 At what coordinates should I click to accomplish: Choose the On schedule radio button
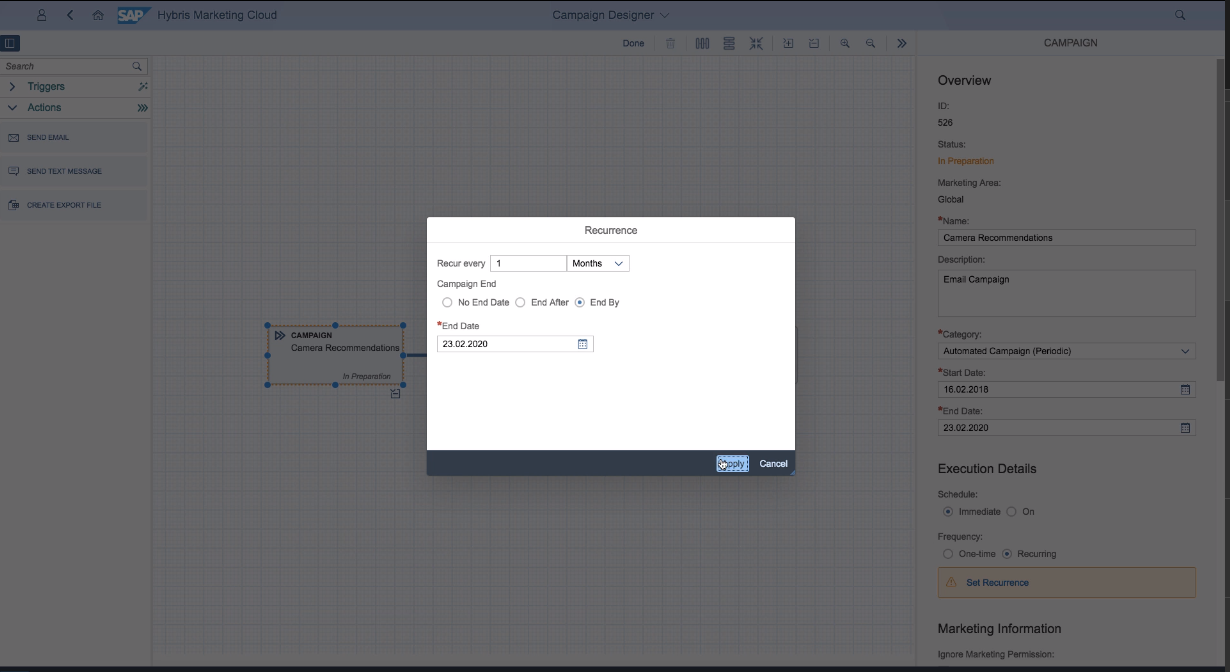(1011, 512)
